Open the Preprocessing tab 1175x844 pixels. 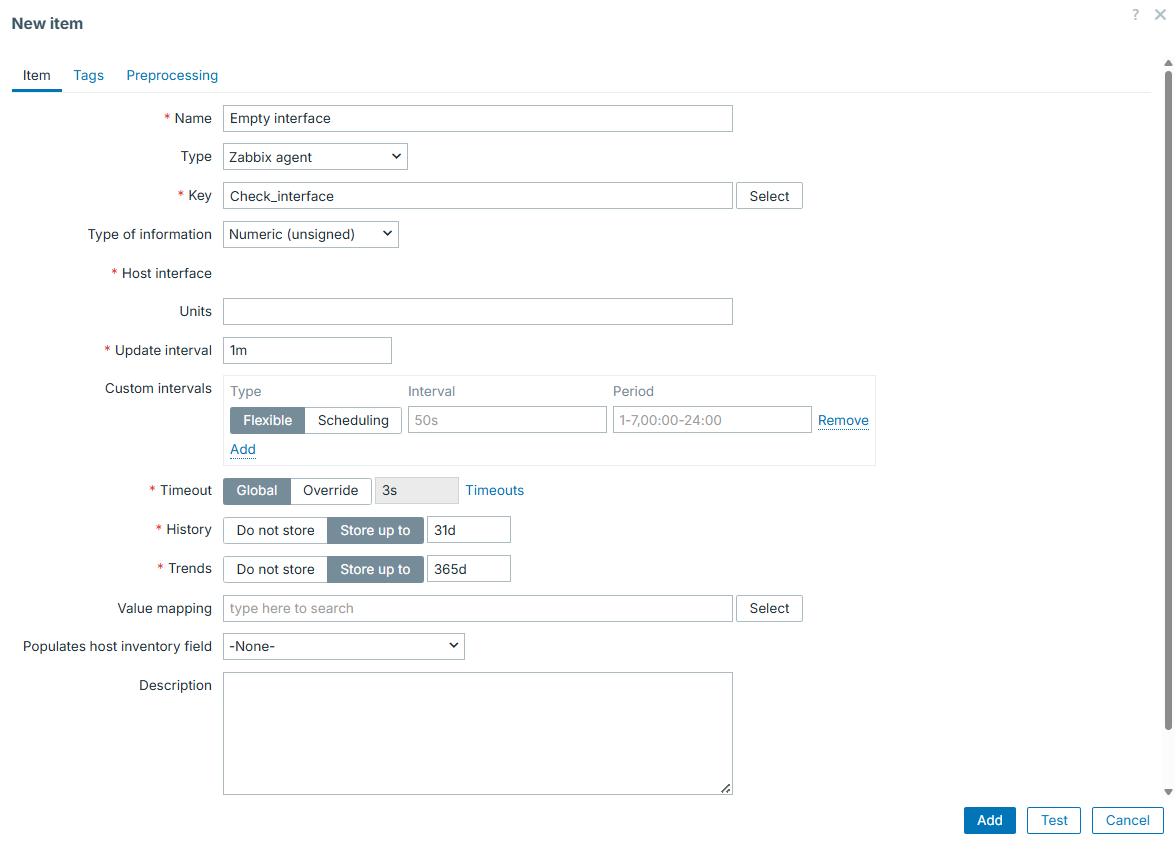point(172,75)
